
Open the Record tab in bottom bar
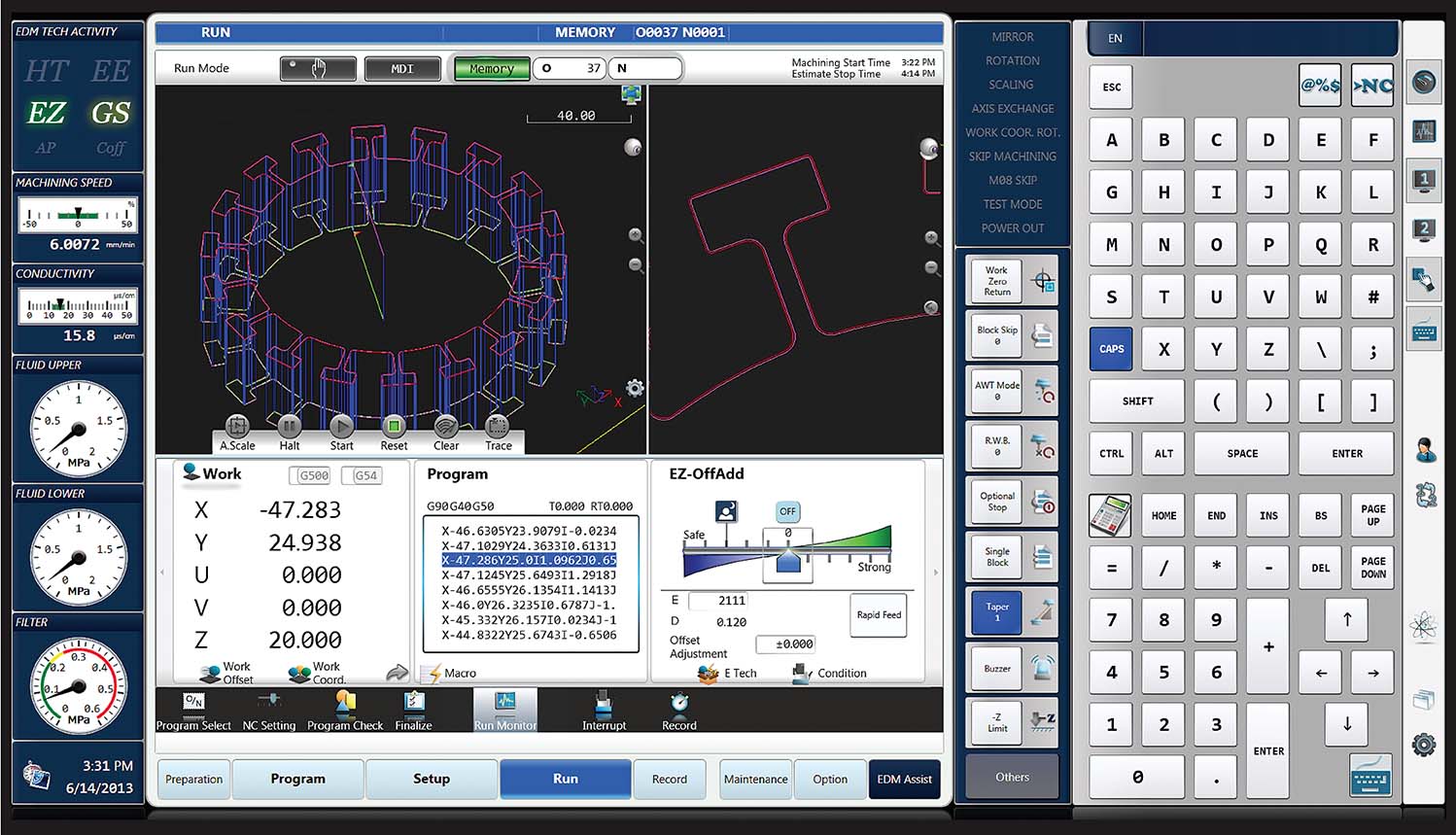click(669, 779)
